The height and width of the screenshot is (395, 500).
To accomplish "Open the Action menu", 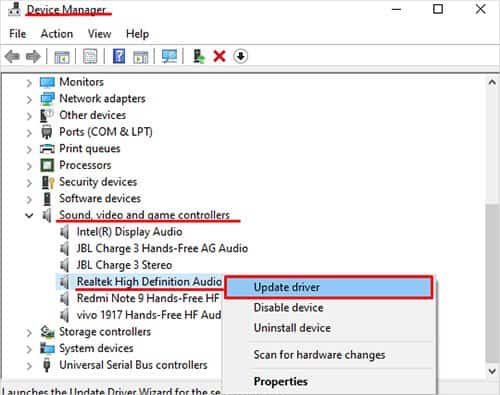I will click(57, 34).
